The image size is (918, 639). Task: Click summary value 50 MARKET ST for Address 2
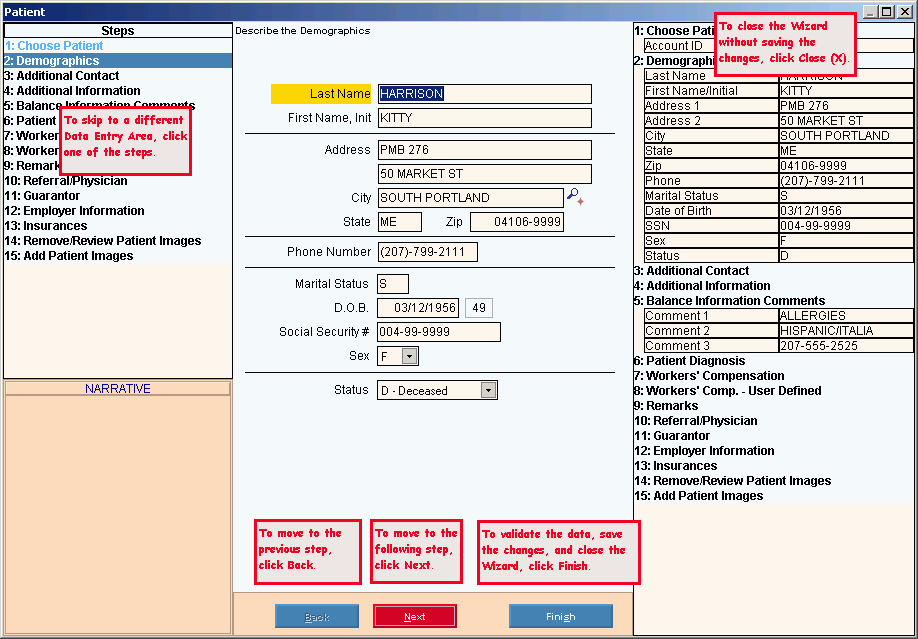point(845,121)
